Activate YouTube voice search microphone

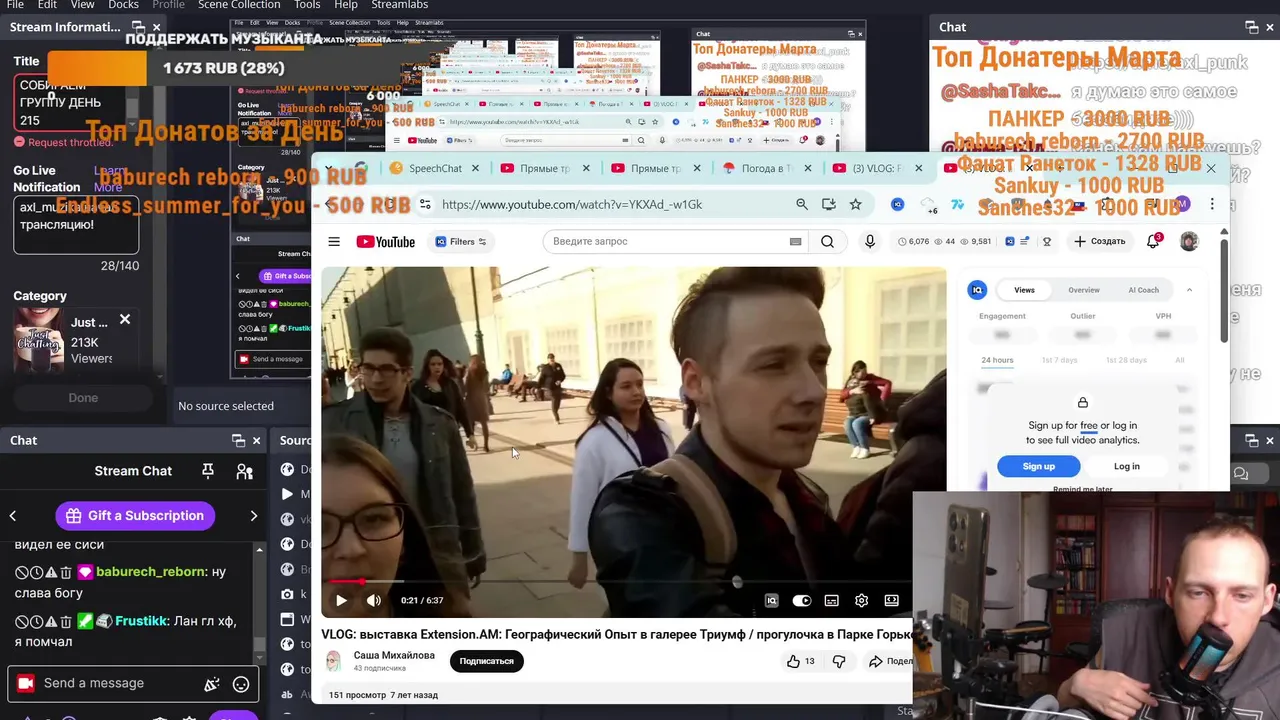pyautogui.click(x=870, y=241)
